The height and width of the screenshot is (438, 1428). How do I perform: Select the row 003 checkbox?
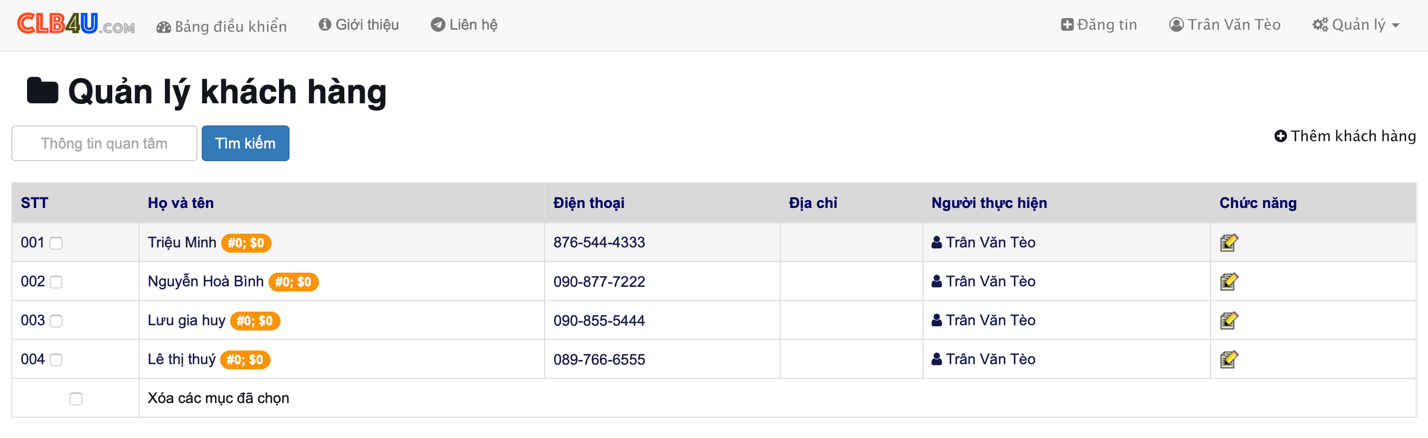(x=56, y=321)
